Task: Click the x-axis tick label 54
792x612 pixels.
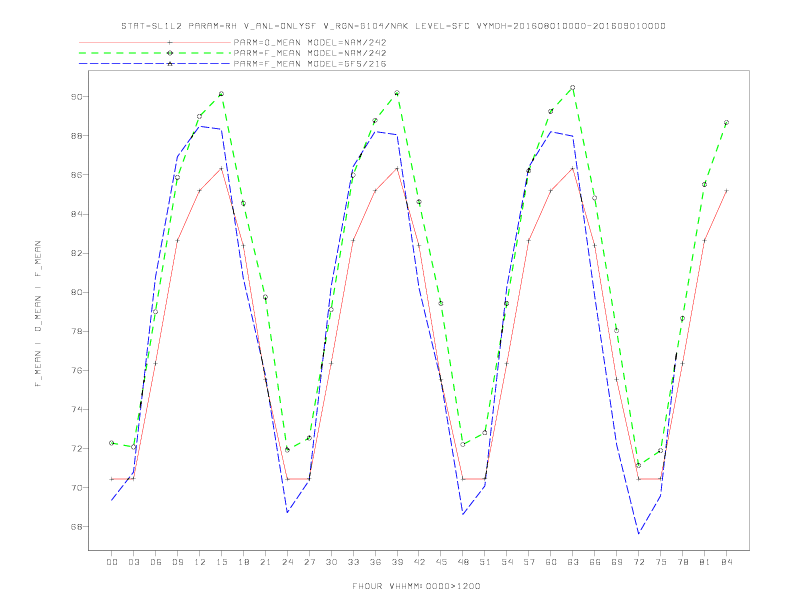Action: click(507, 562)
